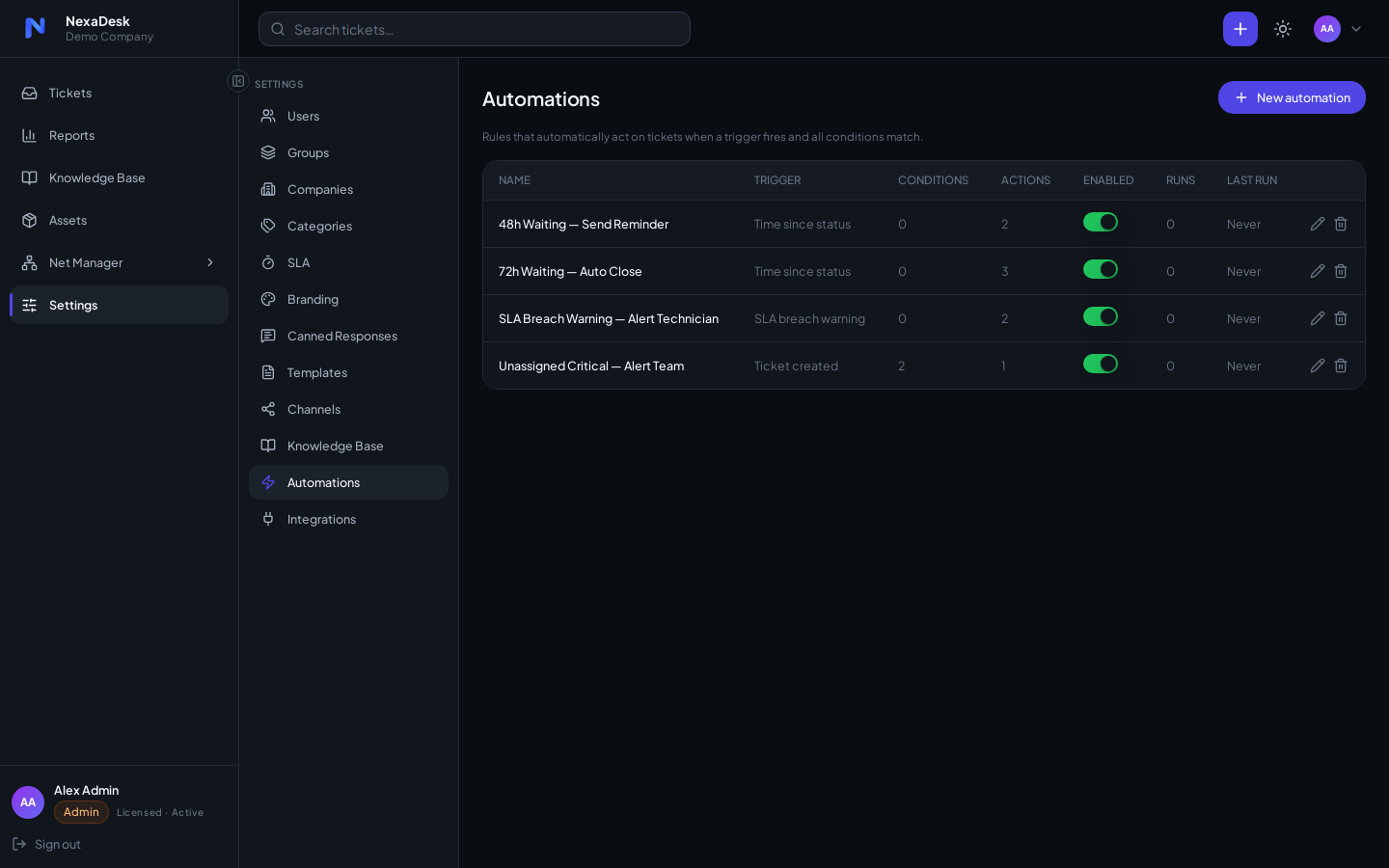Click 72h Waiting — Auto Close name
The height and width of the screenshot is (868, 1389).
tap(570, 271)
